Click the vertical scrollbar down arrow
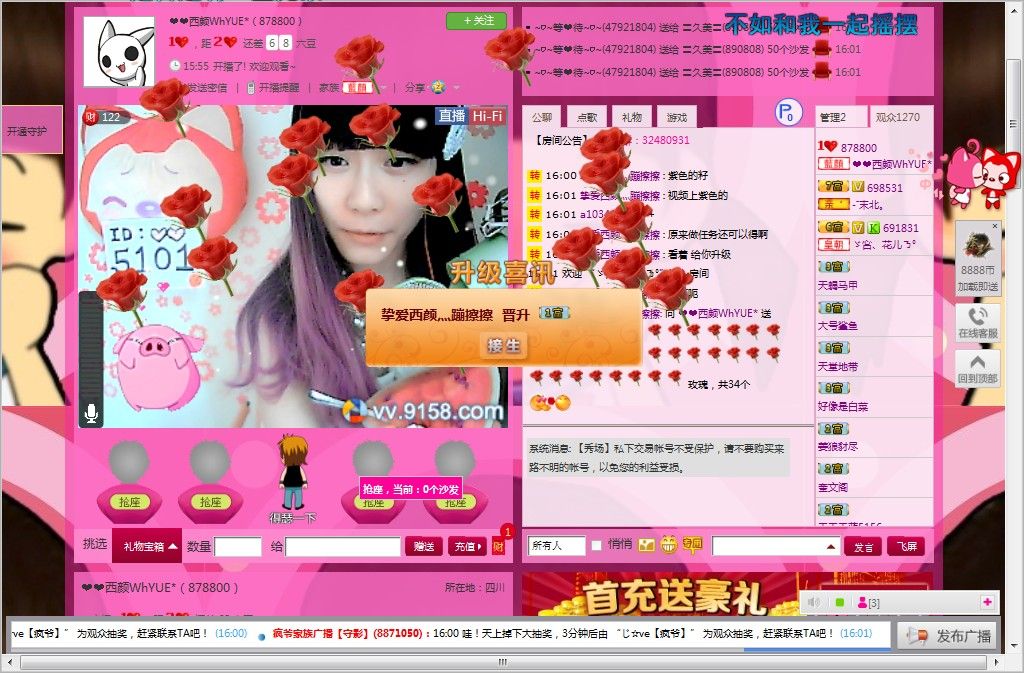 [x=1013, y=645]
